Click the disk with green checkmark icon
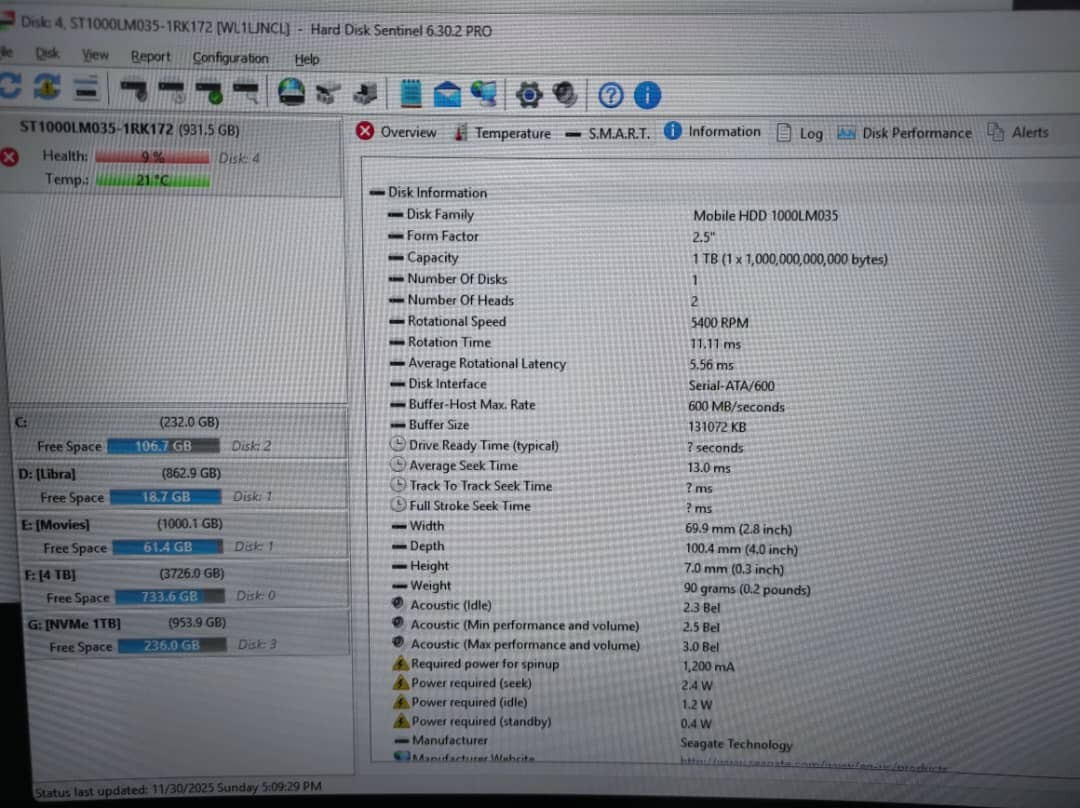The width and height of the screenshot is (1080, 808). [x=209, y=92]
